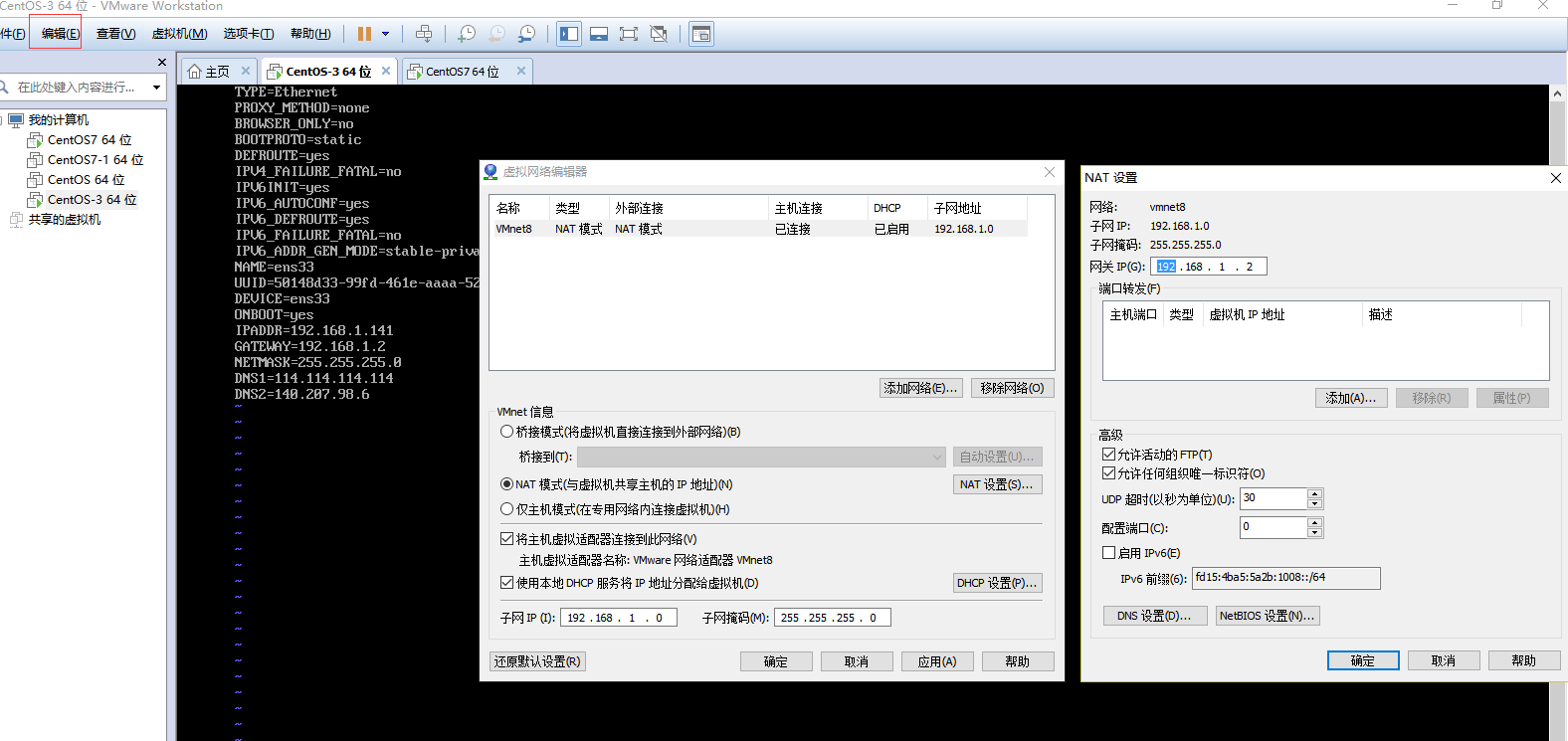Click the revert to snapshot icon
The image size is (1568, 741).
[496, 34]
